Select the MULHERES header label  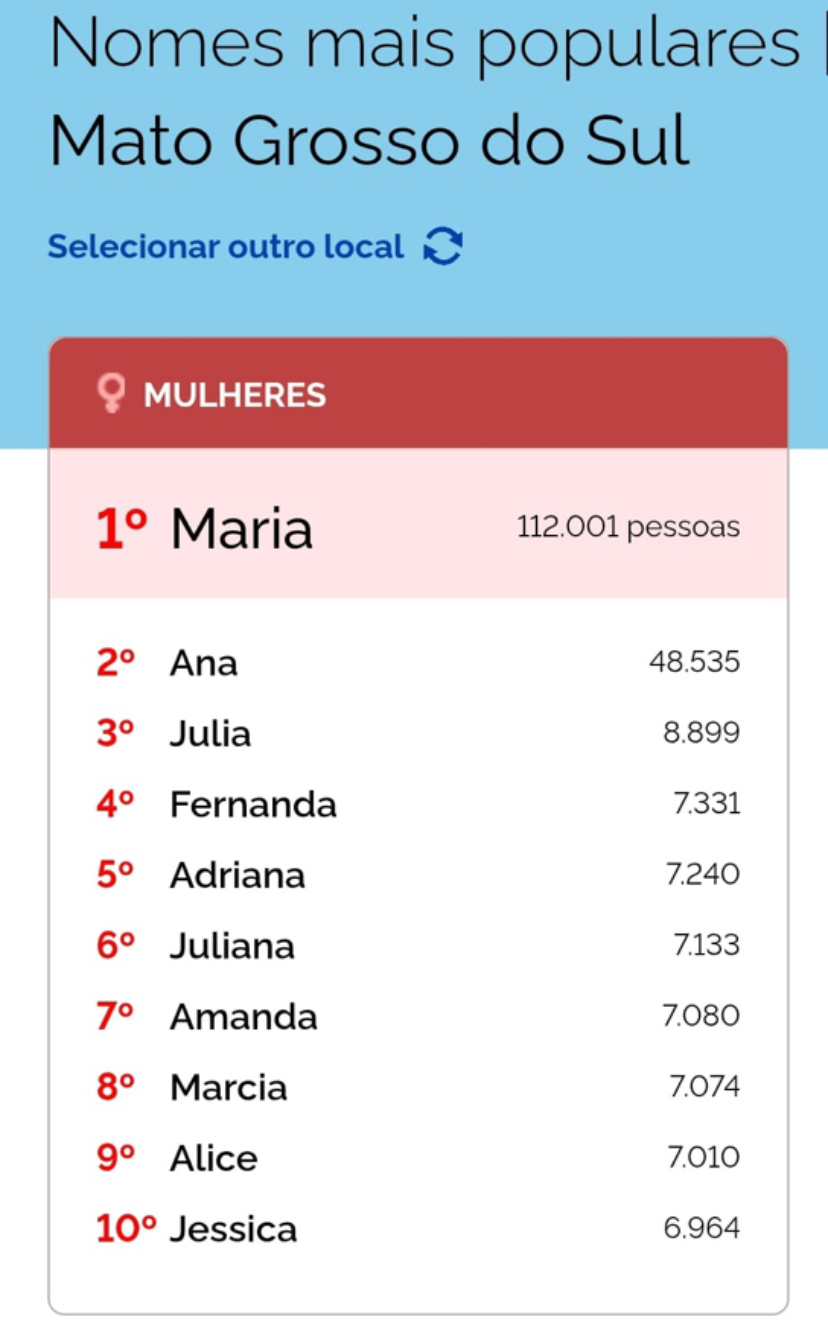235,395
